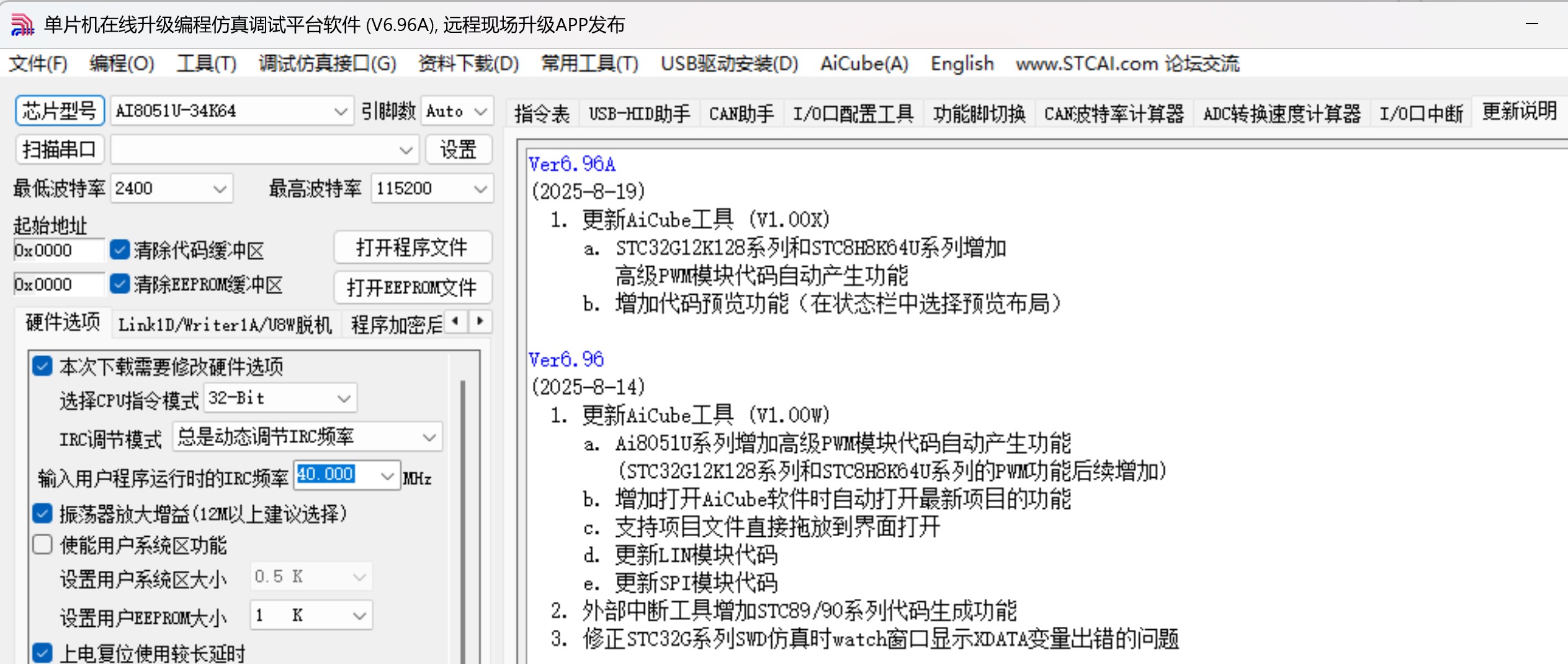Click the (2025-8-14) date text
1568x664 pixels.
point(588,387)
